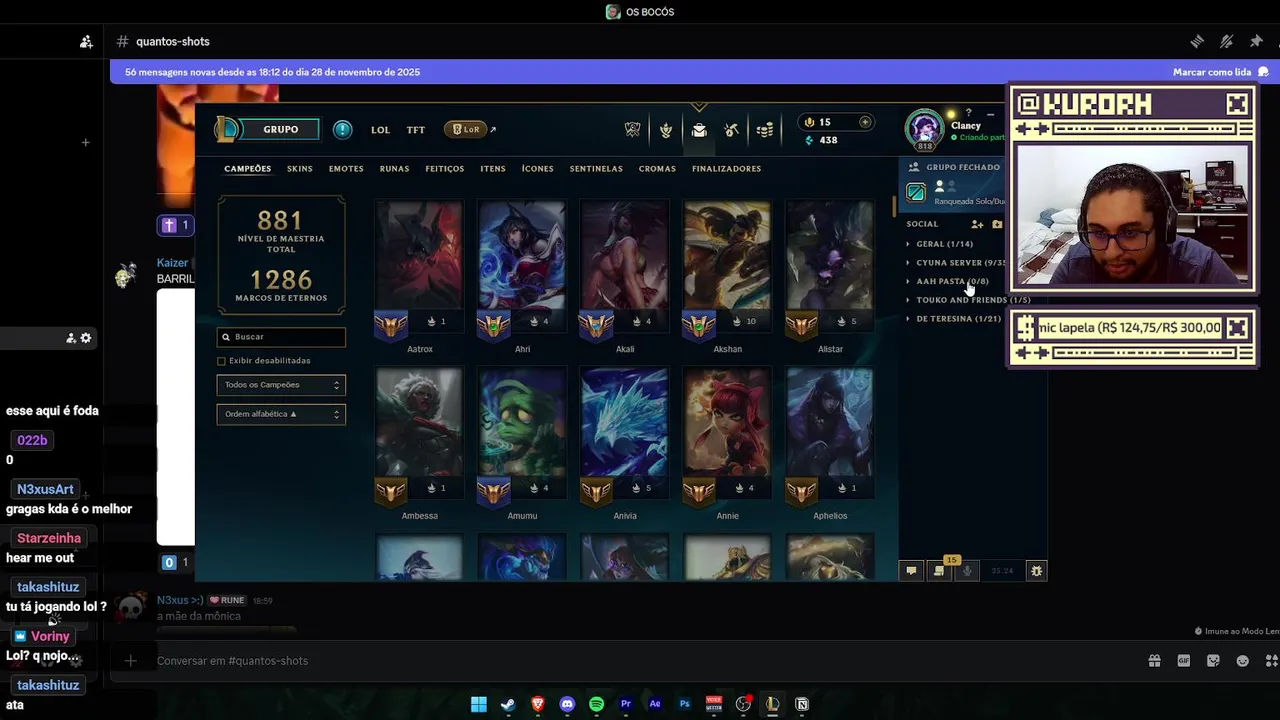
Task: Open the Discord GIF picker
Action: coord(1184,661)
